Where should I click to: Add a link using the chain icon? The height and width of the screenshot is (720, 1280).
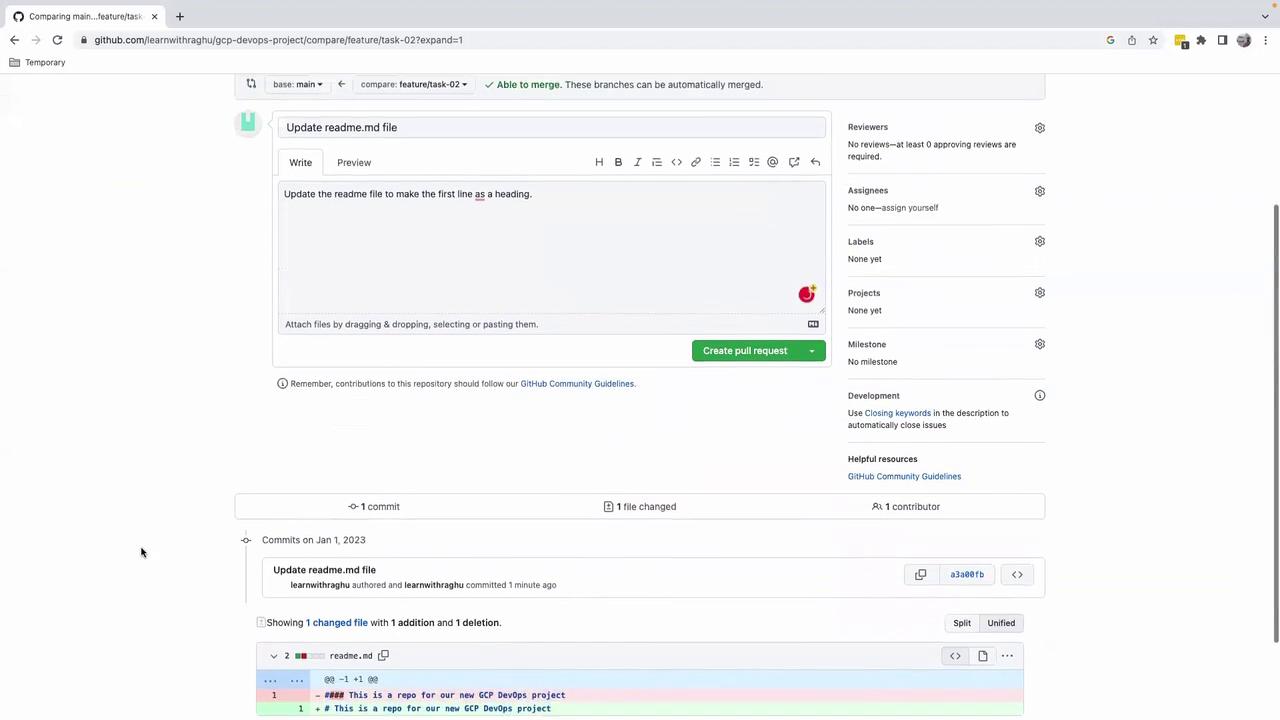696,162
